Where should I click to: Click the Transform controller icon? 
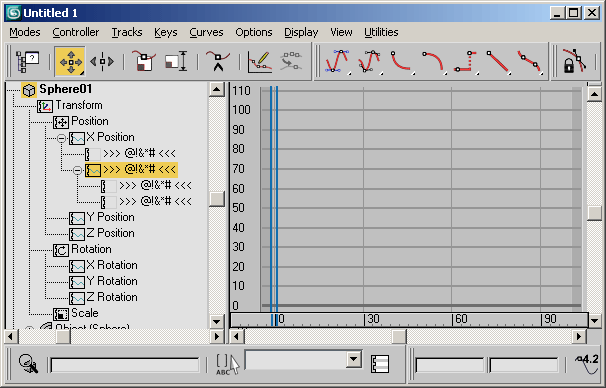pyautogui.click(x=45, y=106)
